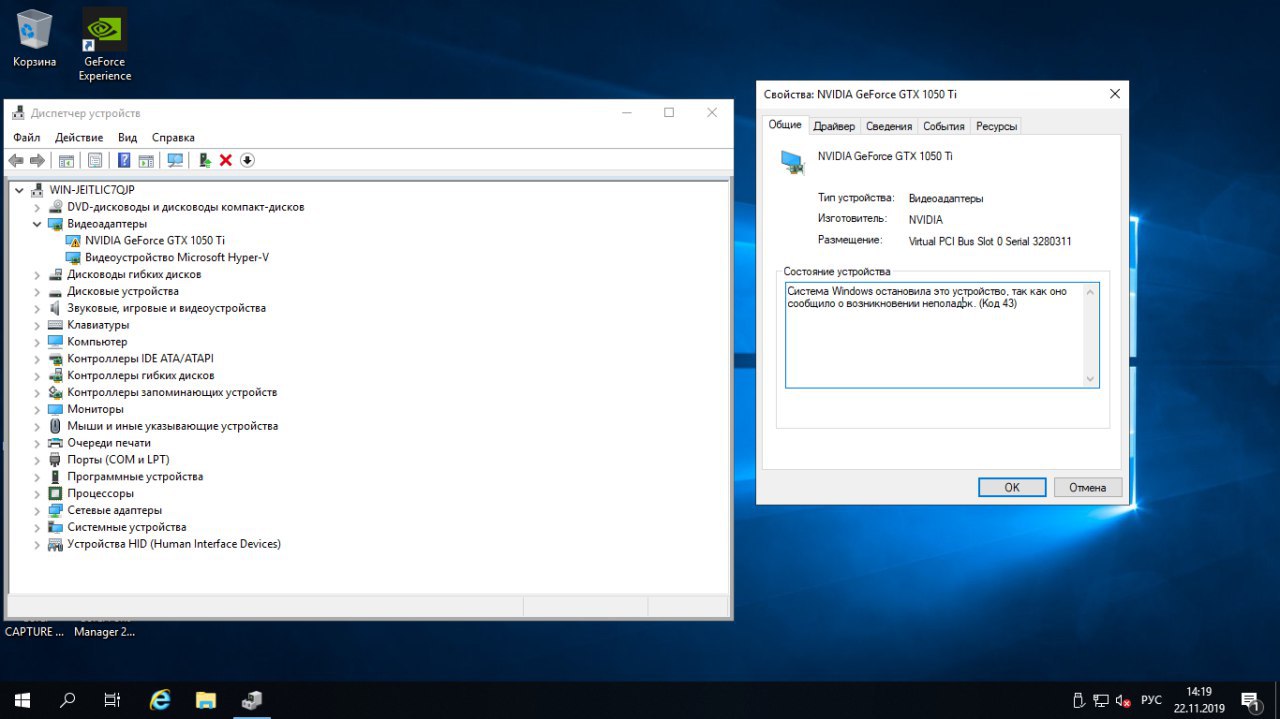Click the Update driver toolbar icon
The width and height of the screenshot is (1280, 719).
[205, 160]
